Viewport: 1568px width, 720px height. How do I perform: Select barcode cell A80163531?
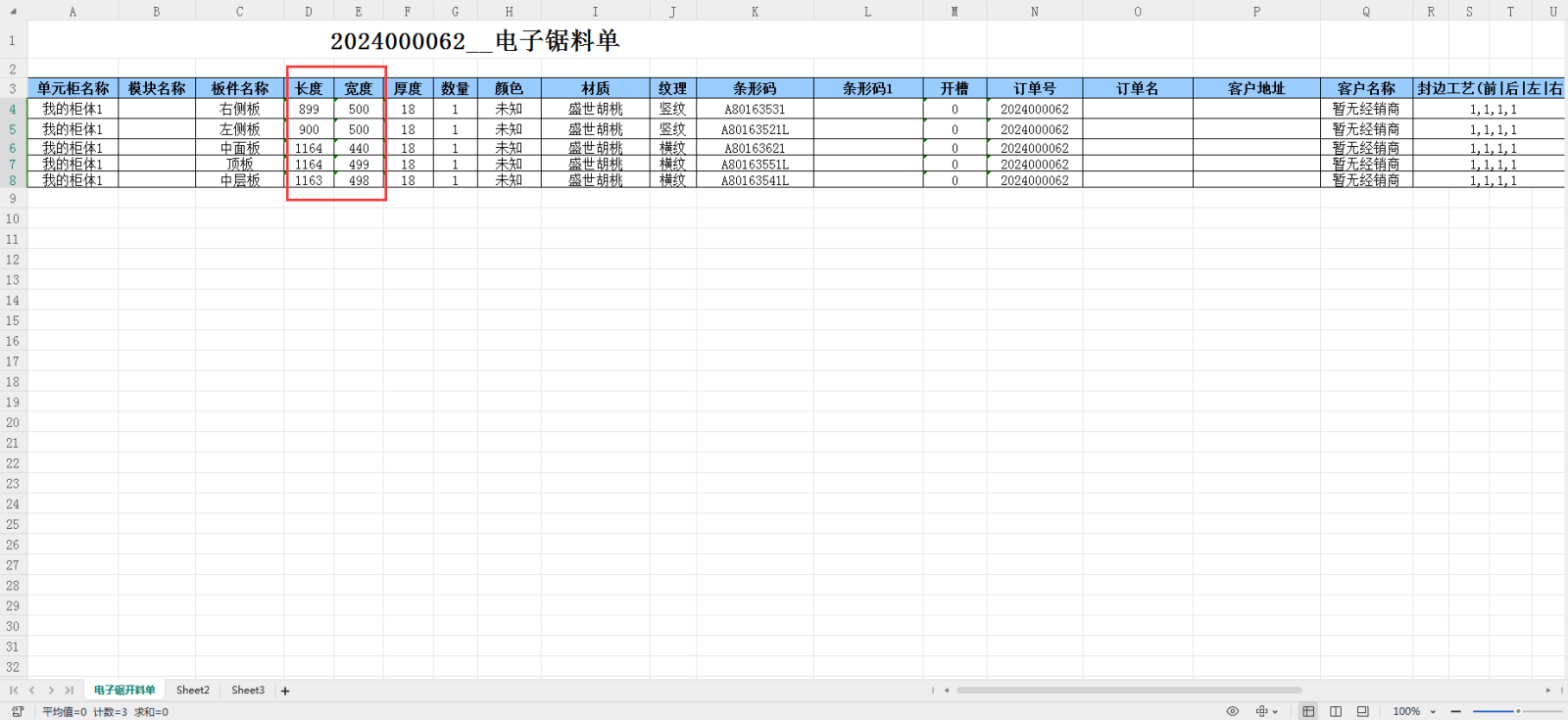tap(755, 110)
